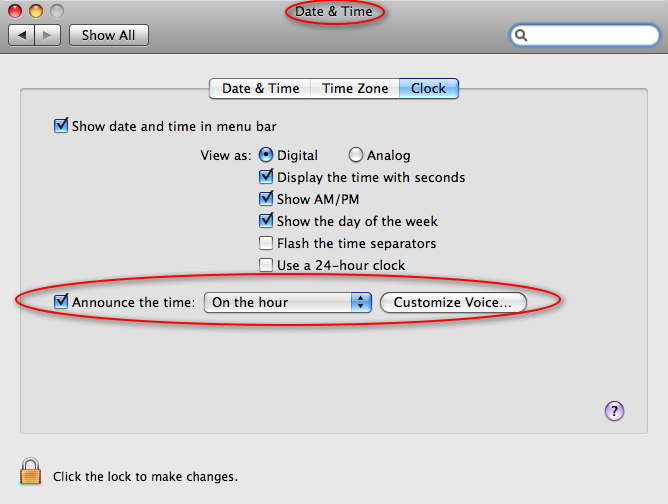Click the purple help question mark icon
Screen dimensions: 668x504
point(614,411)
